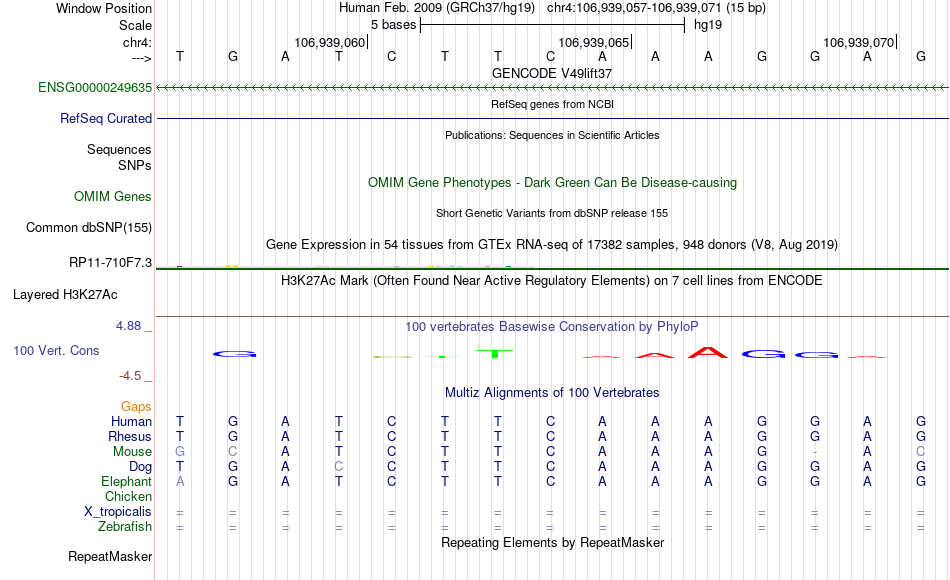
Task: Click the dash gap in the Mouse alignment row
Action: click(x=815, y=452)
